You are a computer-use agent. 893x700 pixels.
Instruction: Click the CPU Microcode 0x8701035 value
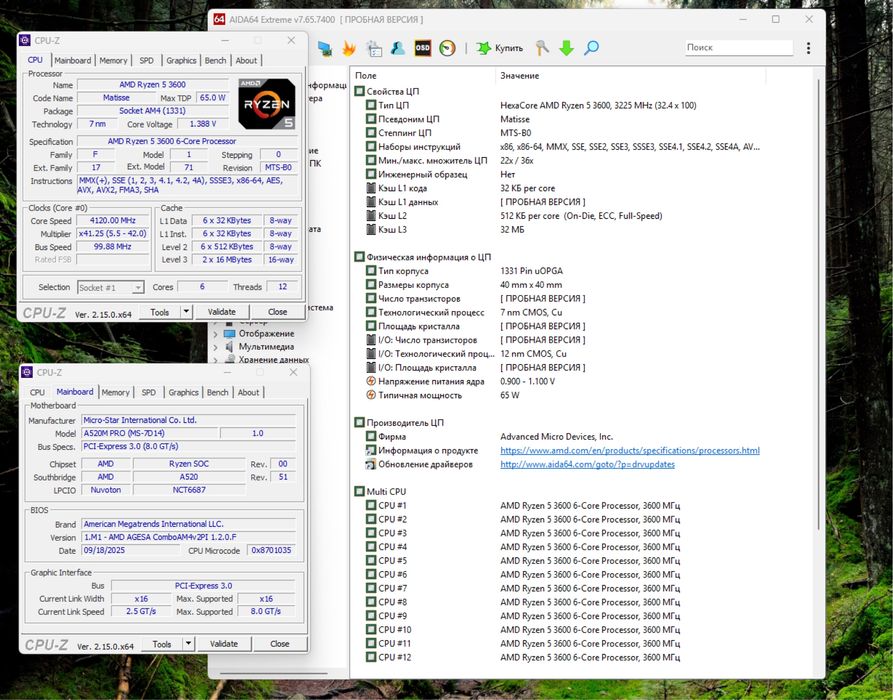271,551
